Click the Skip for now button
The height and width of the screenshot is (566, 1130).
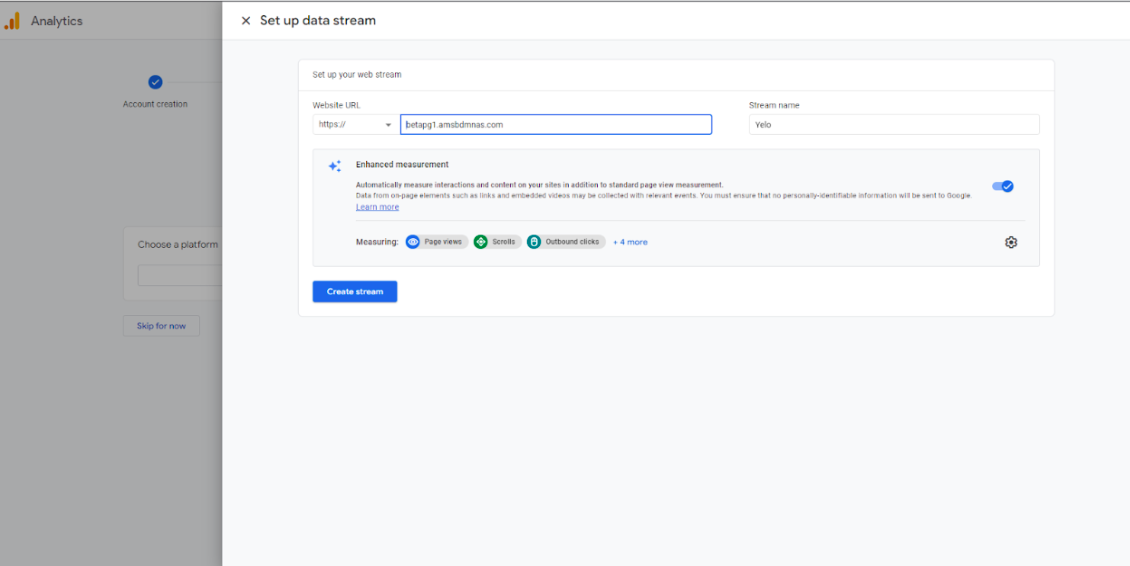[x=161, y=326]
